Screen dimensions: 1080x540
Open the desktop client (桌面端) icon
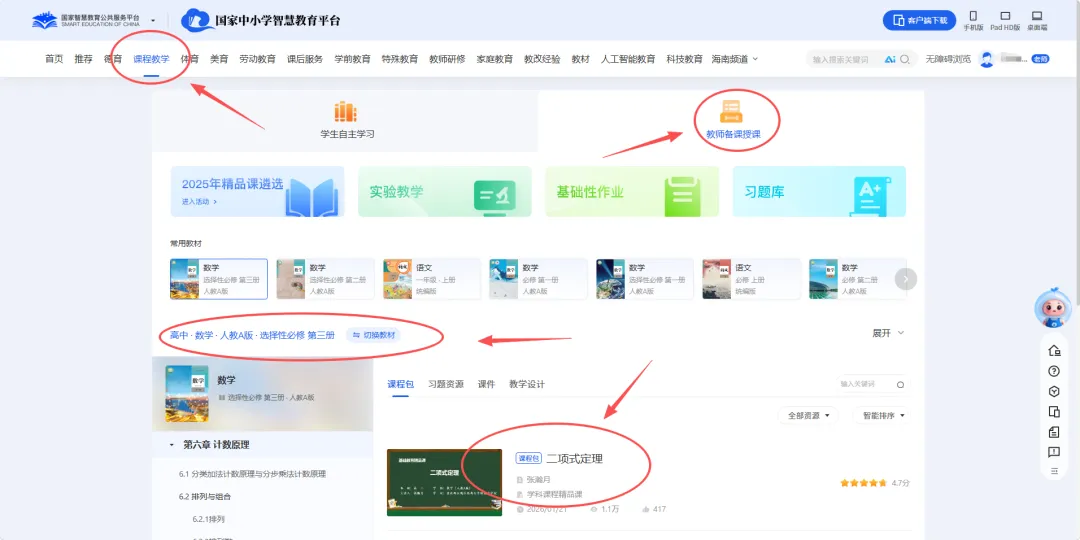(x=1037, y=16)
